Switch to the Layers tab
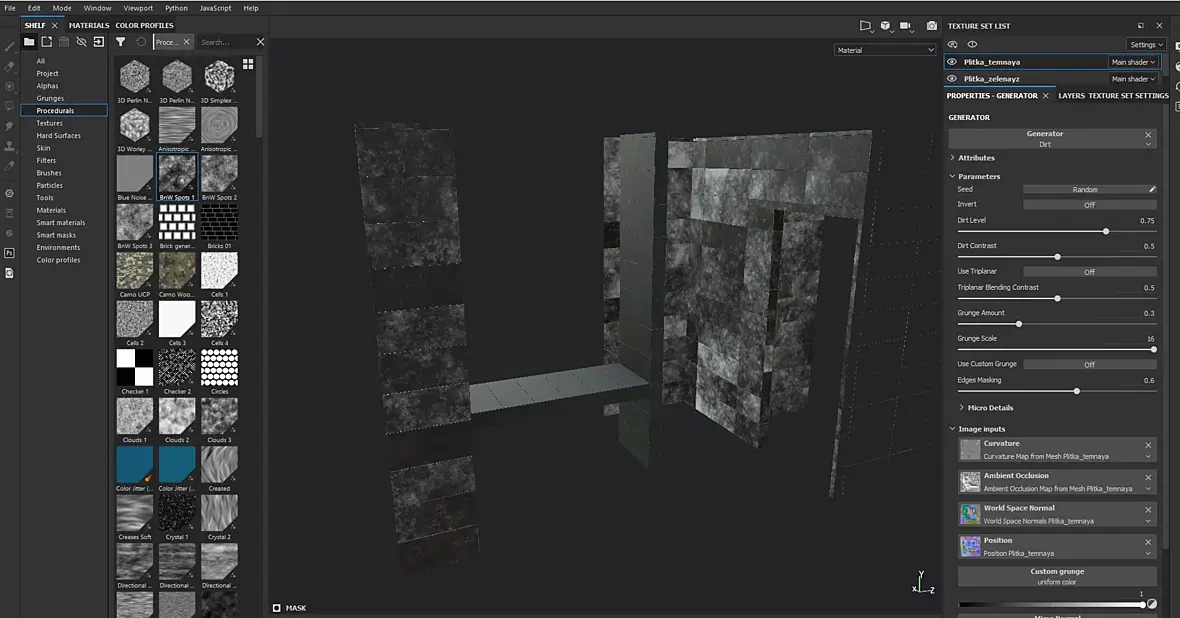 (x=1072, y=96)
